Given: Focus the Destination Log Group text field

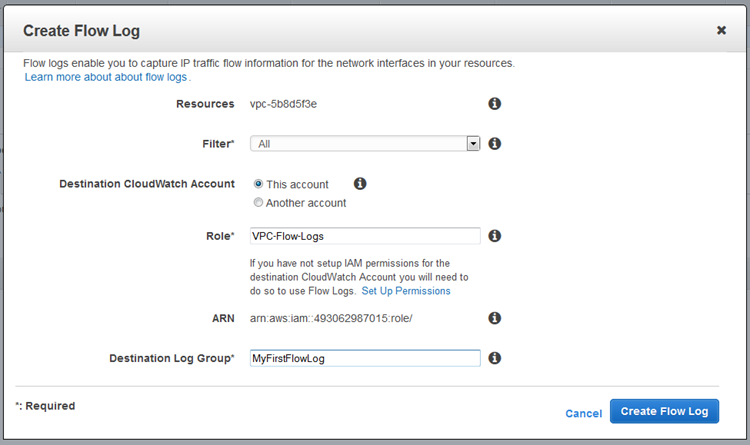Looking at the screenshot, I should tap(365, 358).
